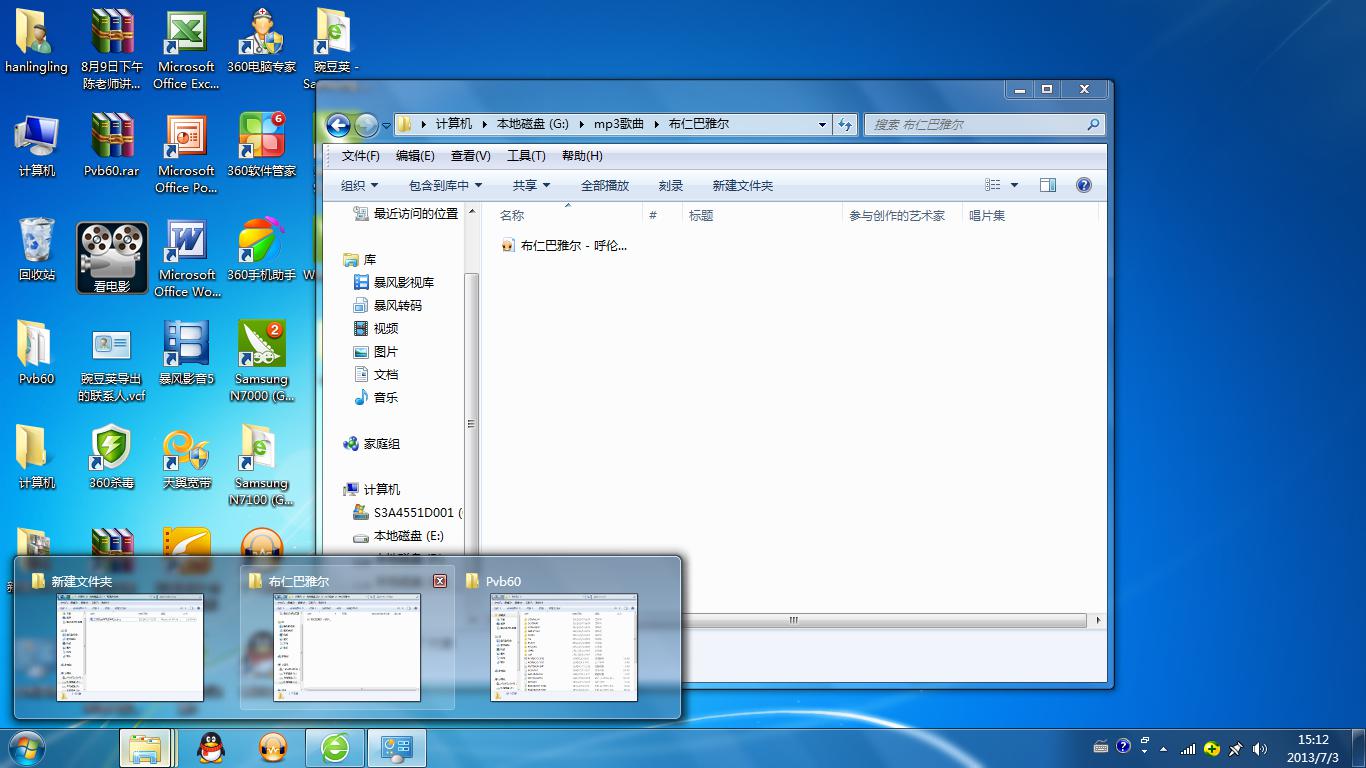Viewport: 1366px width, 768px height.
Task: Click the QQ penguin taskbar icon
Action: pos(211,747)
